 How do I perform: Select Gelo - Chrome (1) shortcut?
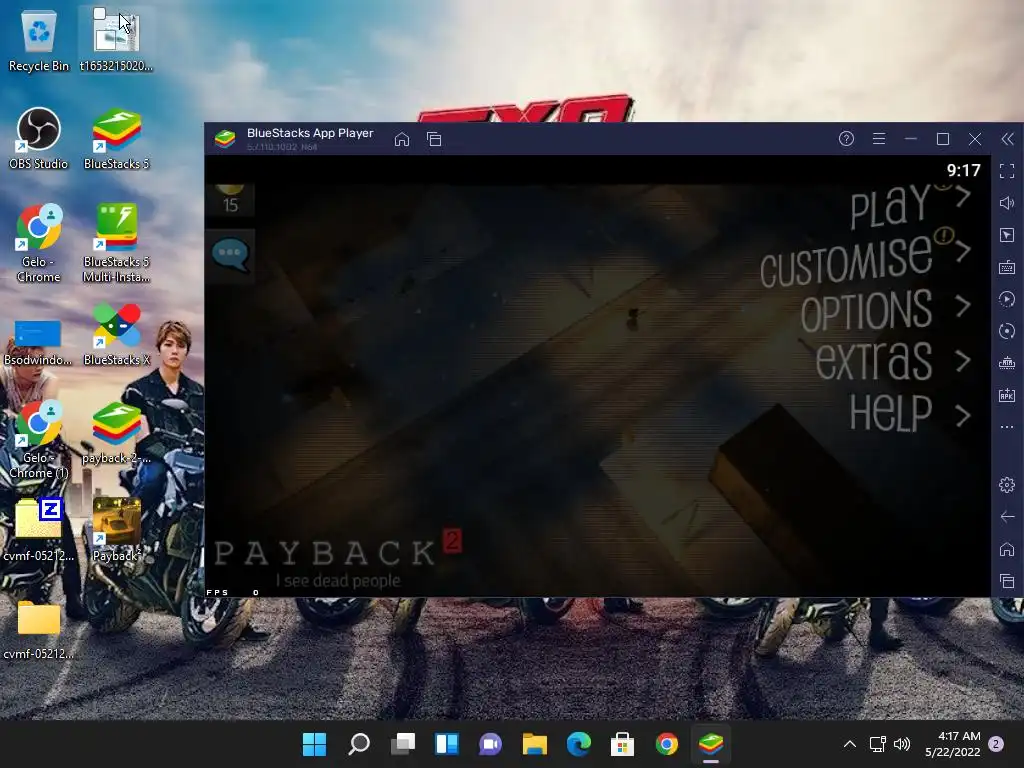tap(39, 440)
